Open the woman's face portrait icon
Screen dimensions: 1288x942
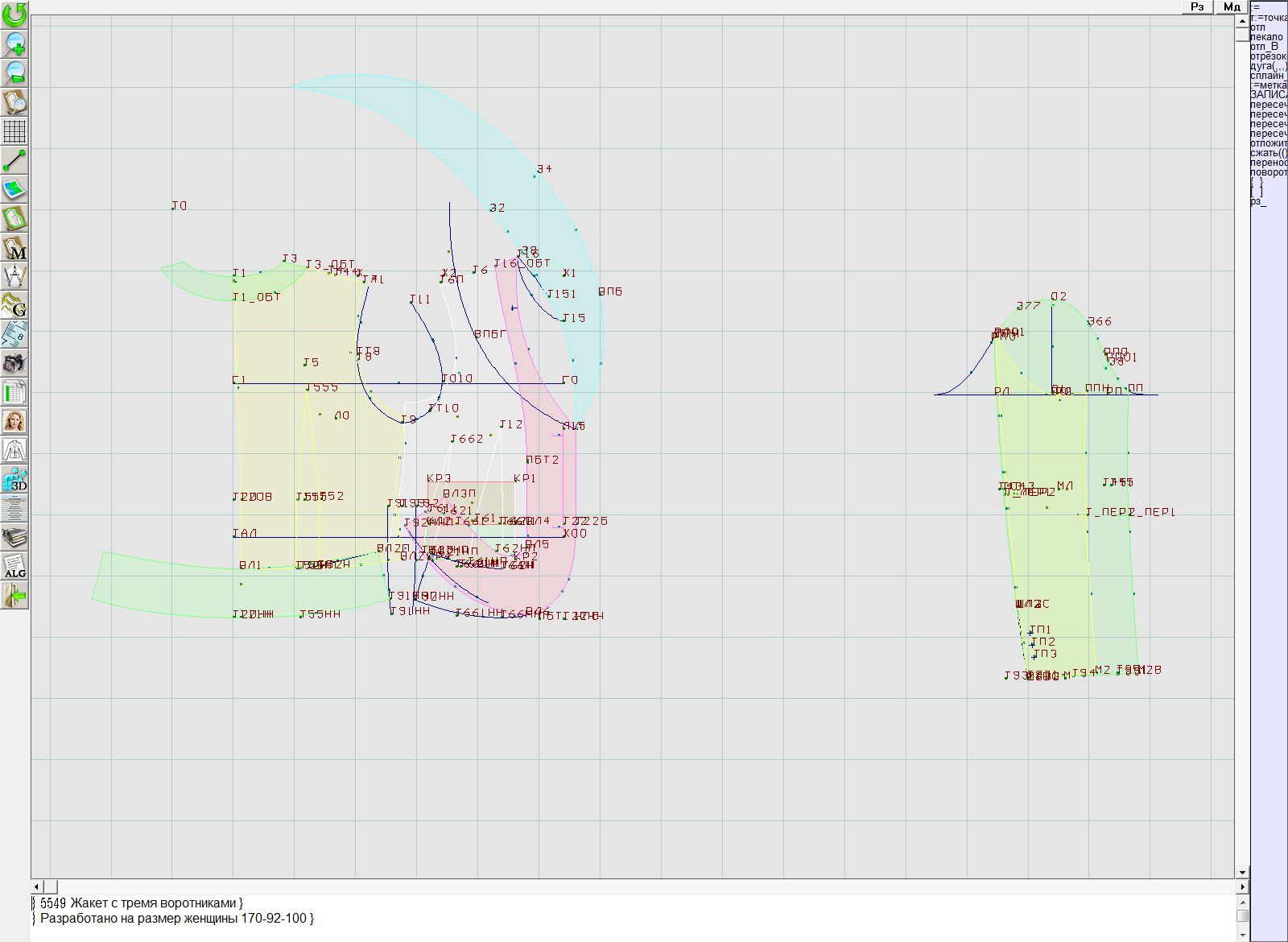click(x=14, y=421)
